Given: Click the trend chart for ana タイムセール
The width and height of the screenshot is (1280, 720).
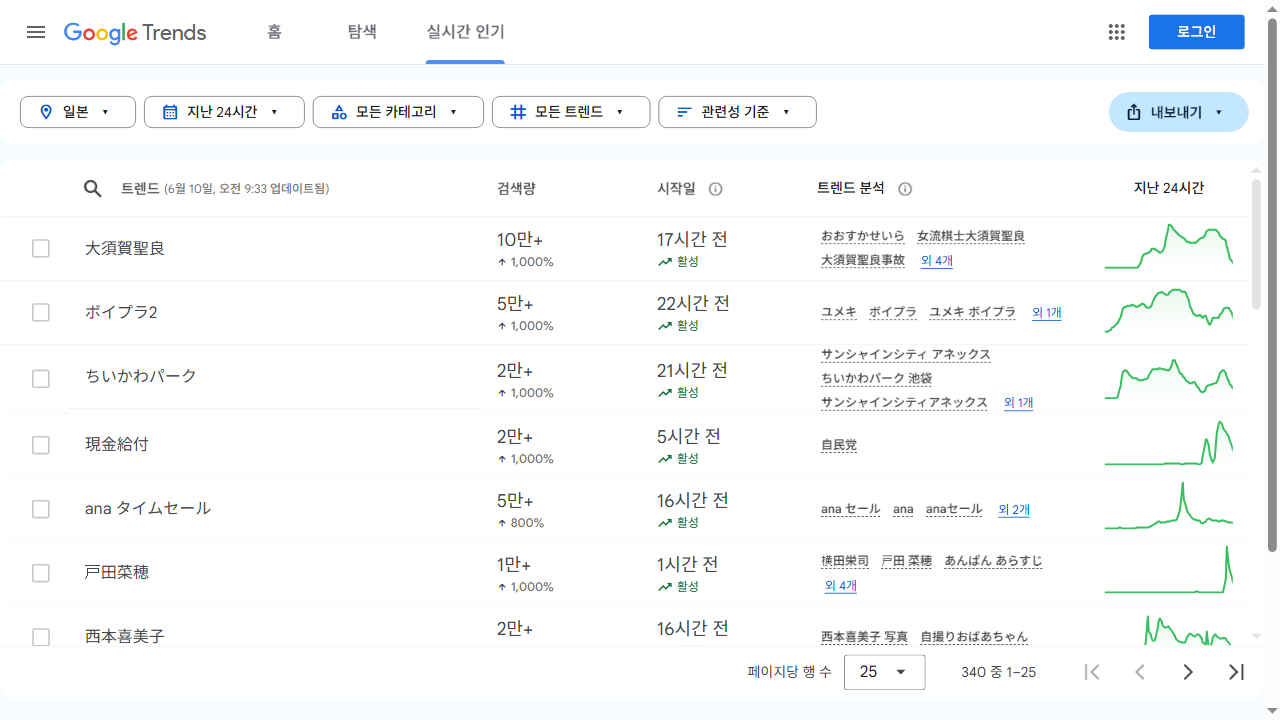Looking at the screenshot, I should tap(1169, 506).
